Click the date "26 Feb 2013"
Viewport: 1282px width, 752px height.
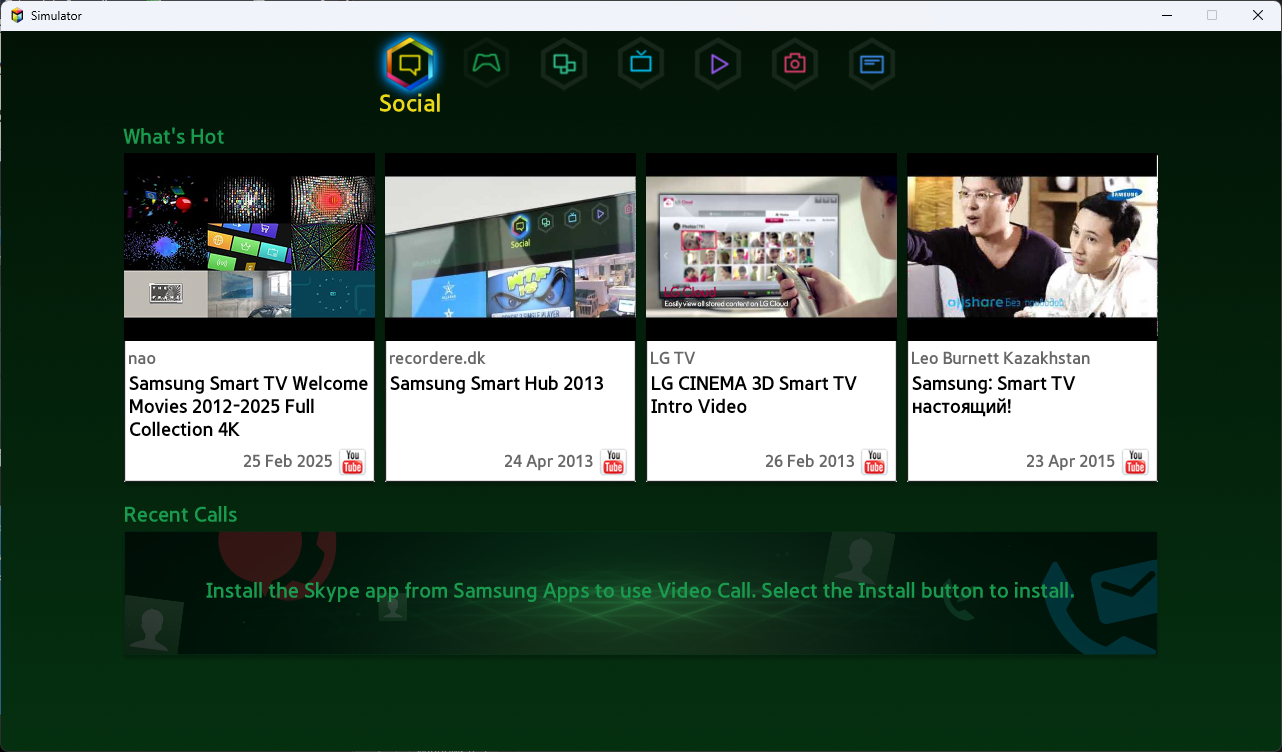[810, 462]
